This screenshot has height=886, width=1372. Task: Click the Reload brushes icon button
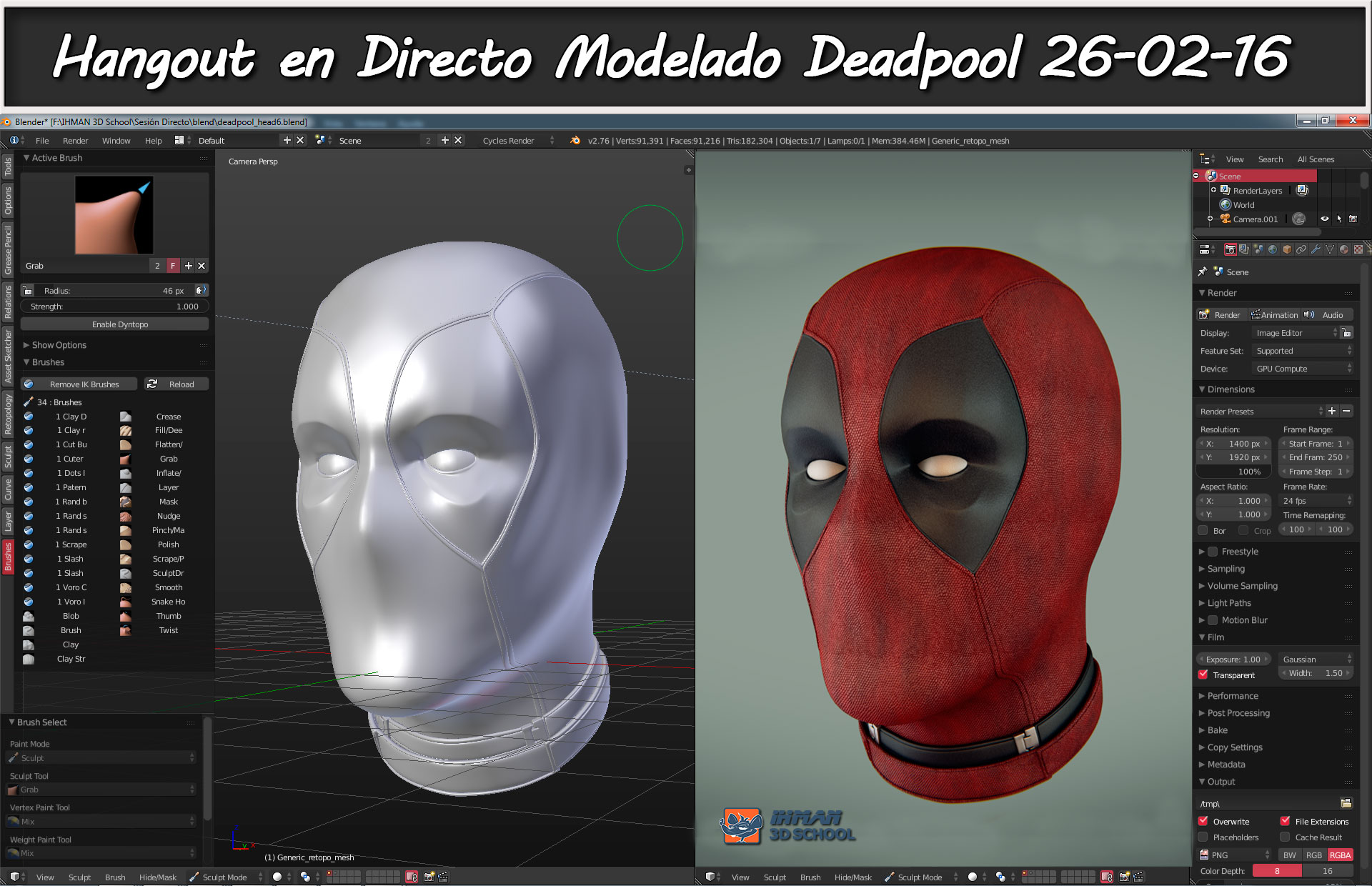click(x=152, y=384)
